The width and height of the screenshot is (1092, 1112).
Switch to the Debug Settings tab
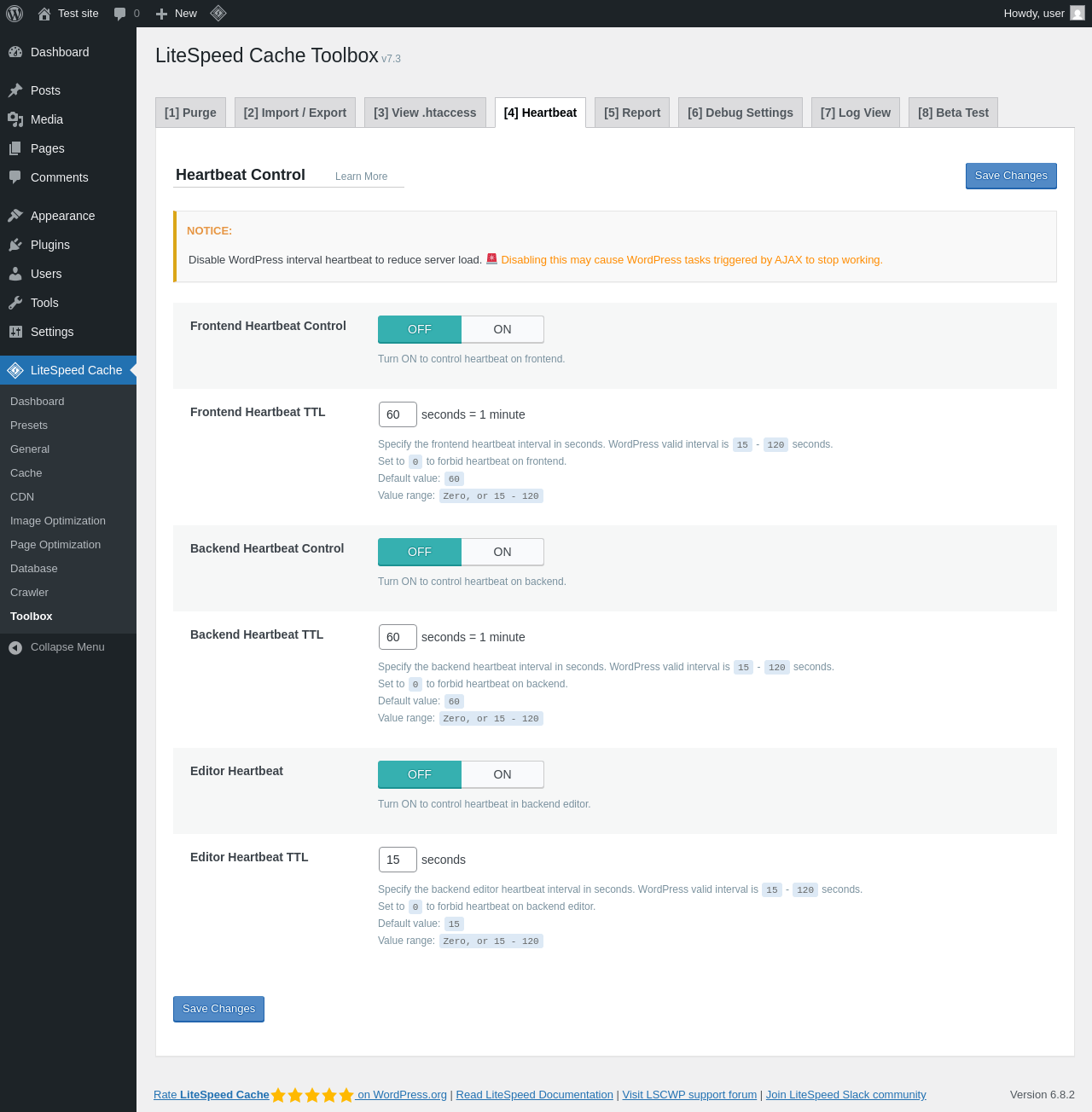pos(741,113)
